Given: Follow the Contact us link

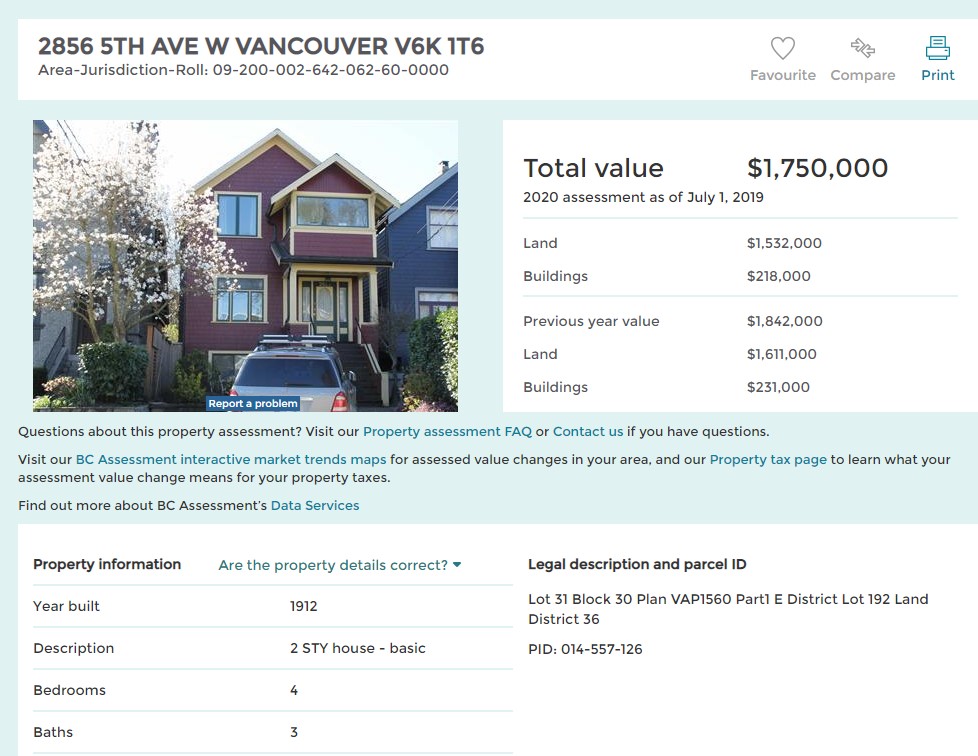Looking at the screenshot, I should (x=588, y=432).
